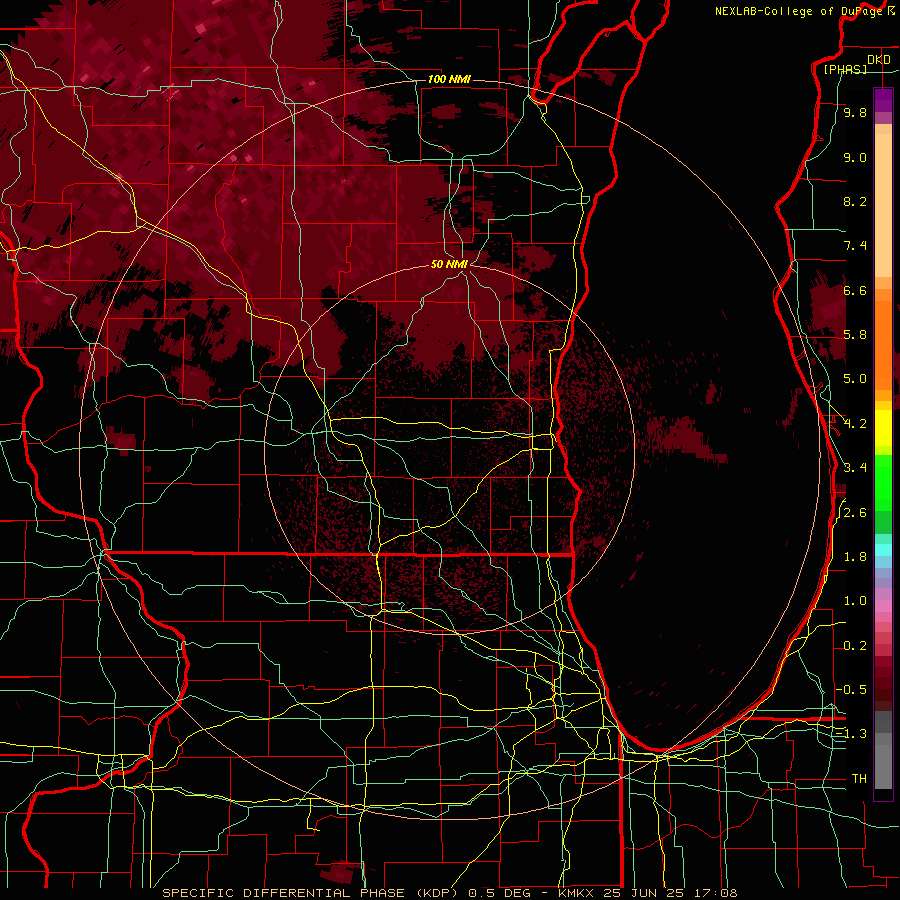
Task: Click the [PHAS] unit label
Action: point(845,70)
